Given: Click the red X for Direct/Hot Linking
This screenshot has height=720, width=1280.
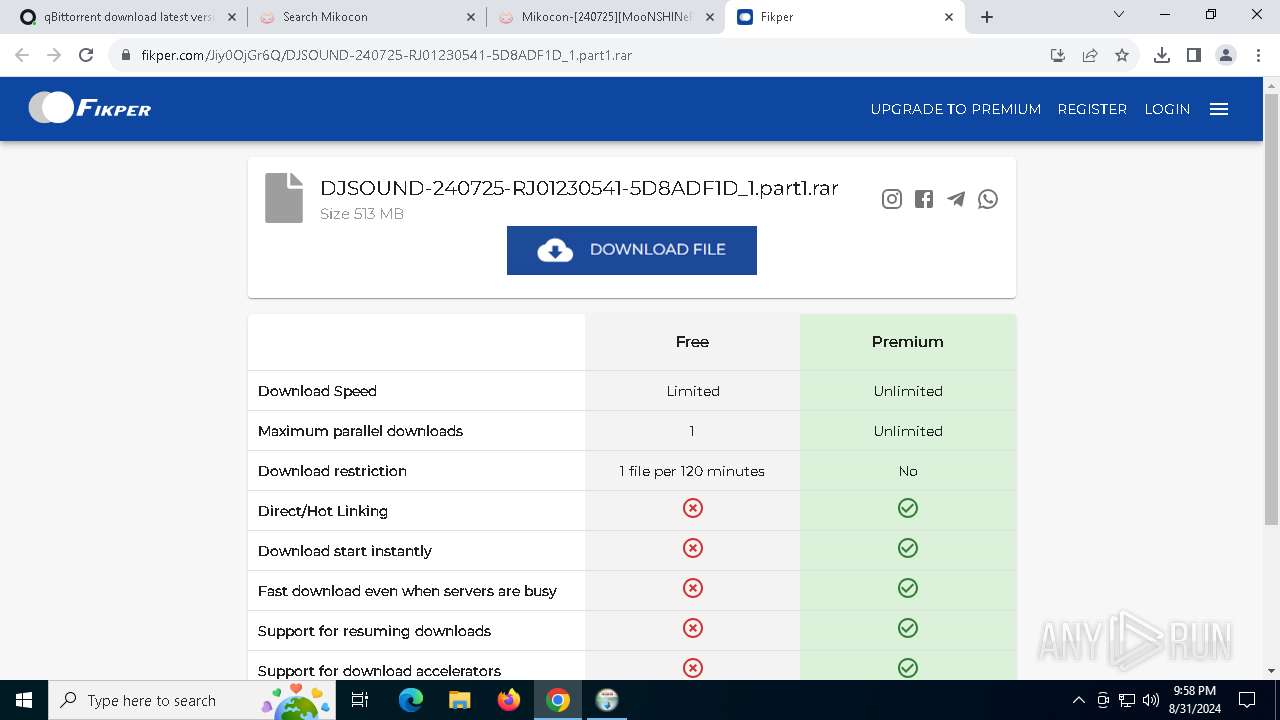Looking at the screenshot, I should [693, 508].
